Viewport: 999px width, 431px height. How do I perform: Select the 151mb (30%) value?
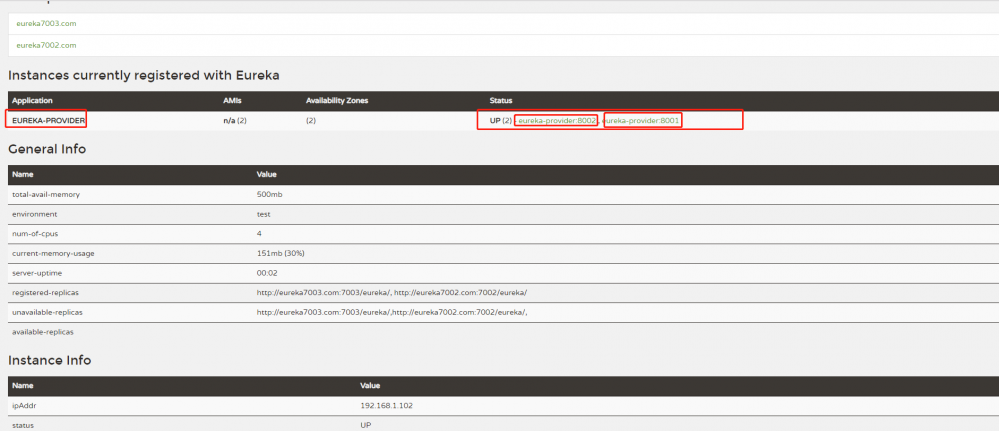(x=280, y=254)
